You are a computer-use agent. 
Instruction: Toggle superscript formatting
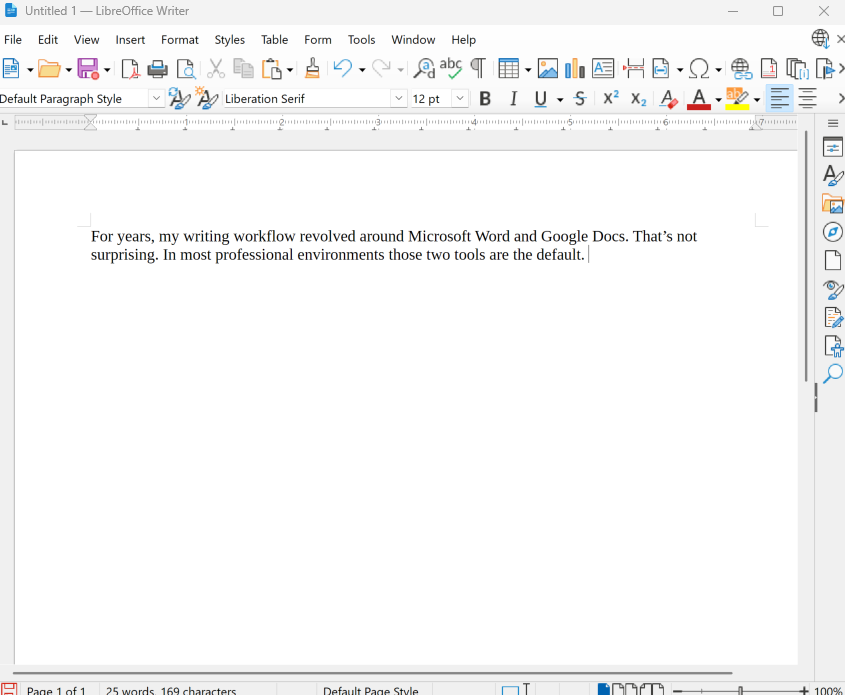tap(611, 99)
